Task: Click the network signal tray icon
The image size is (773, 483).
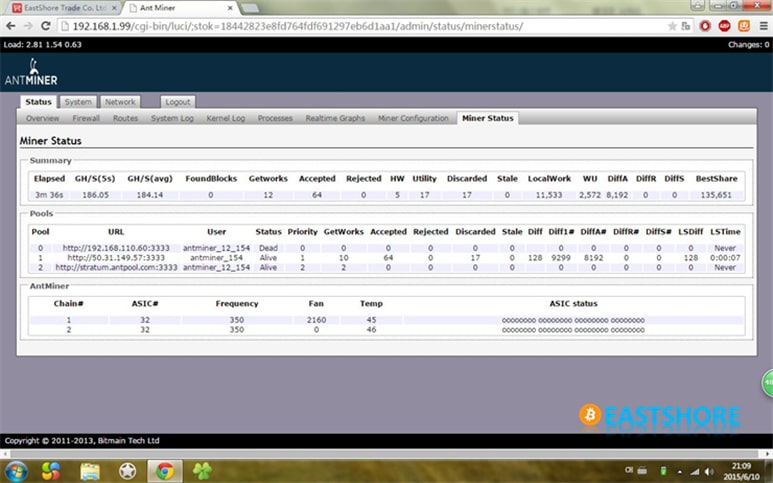Action: point(695,472)
